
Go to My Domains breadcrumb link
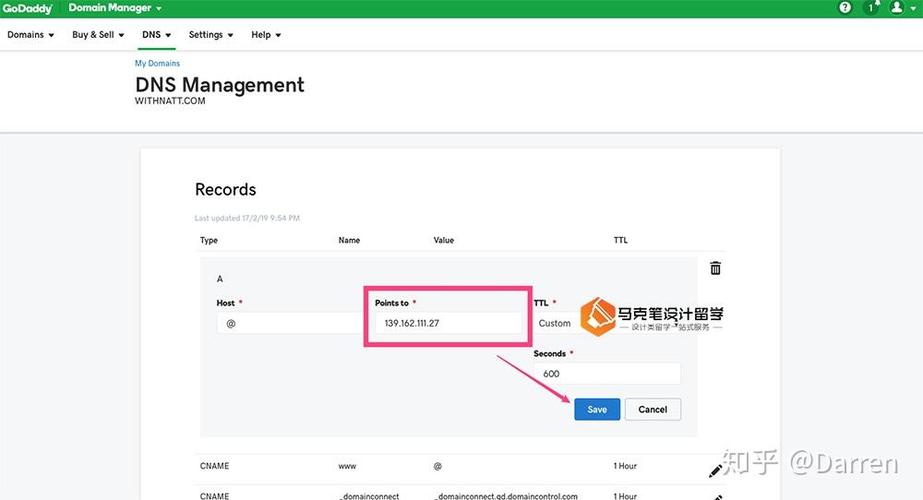click(157, 63)
